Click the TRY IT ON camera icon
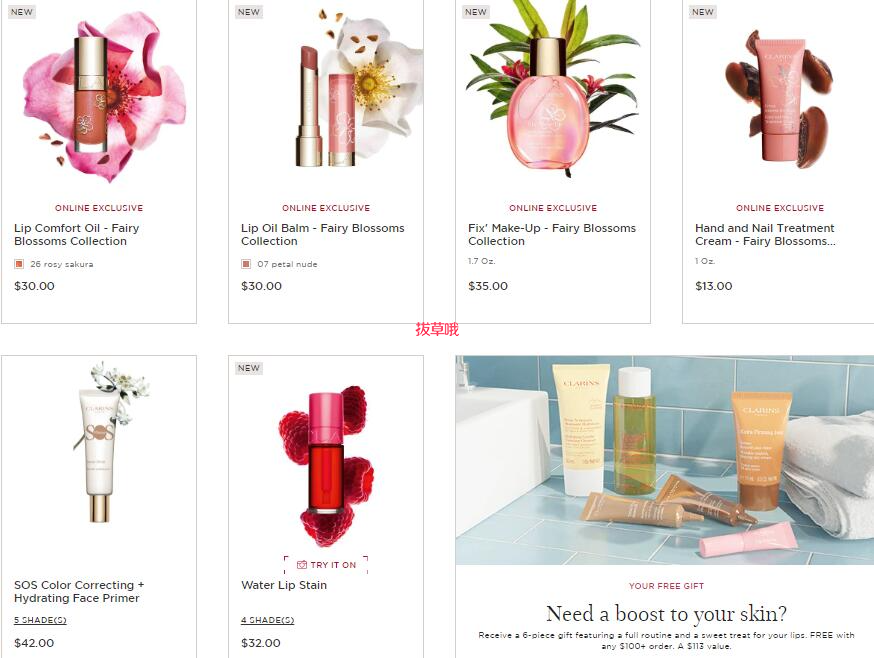 pyautogui.click(x=302, y=565)
